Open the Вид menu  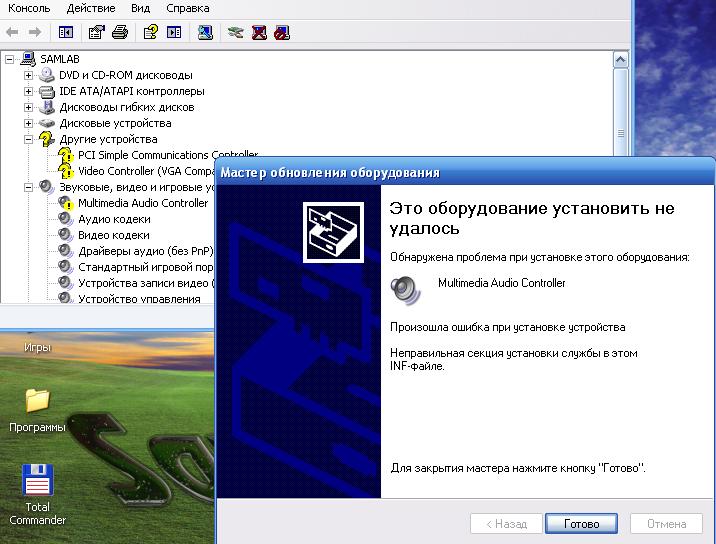[x=140, y=8]
